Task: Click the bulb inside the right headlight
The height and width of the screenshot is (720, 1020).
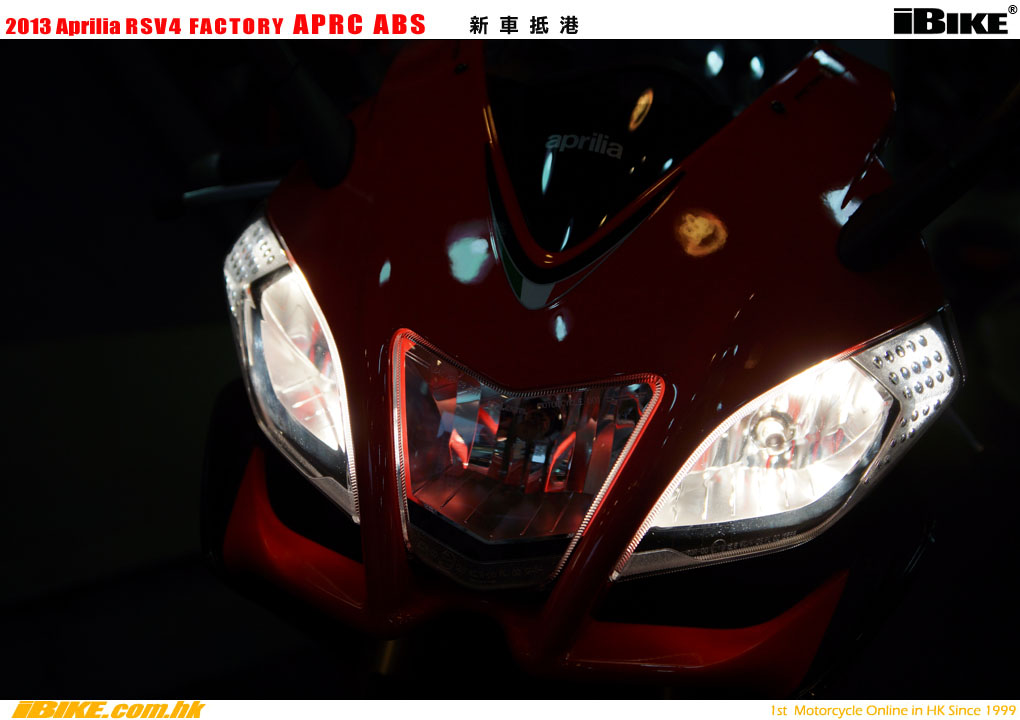Action: (x=768, y=432)
